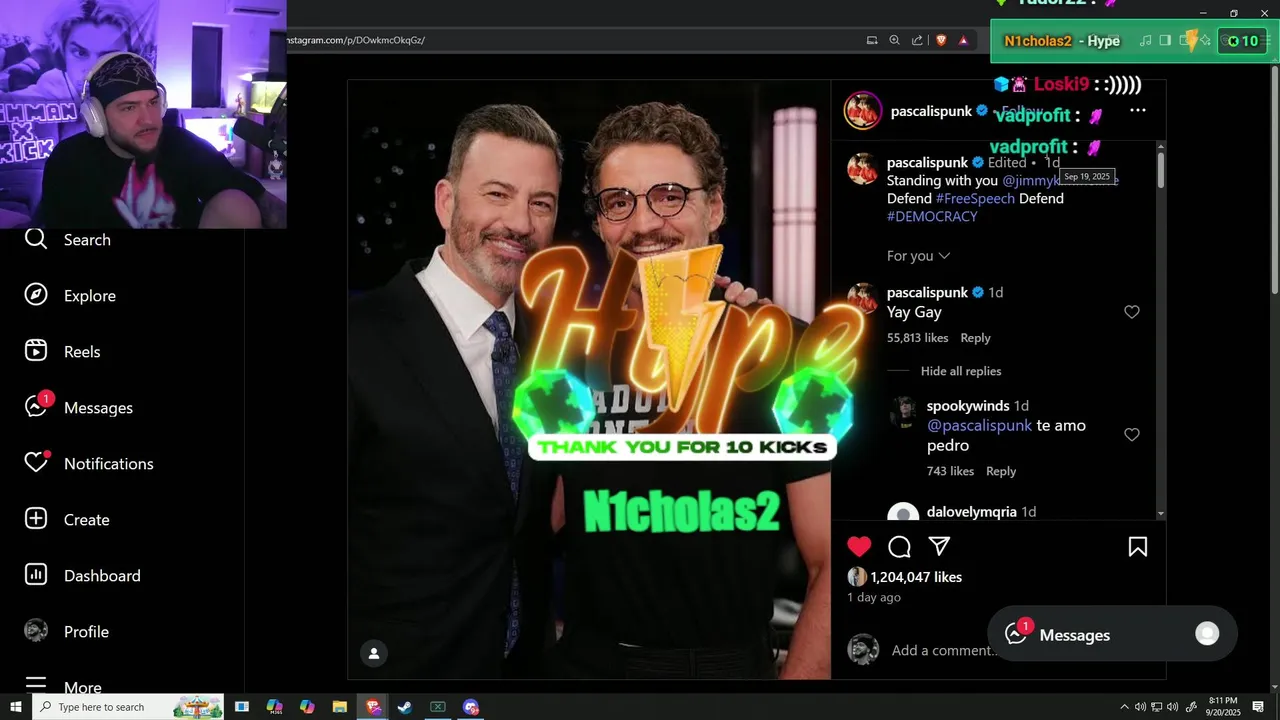Open the 1,204,047 likes list
The width and height of the screenshot is (1280, 720).
tap(916, 577)
